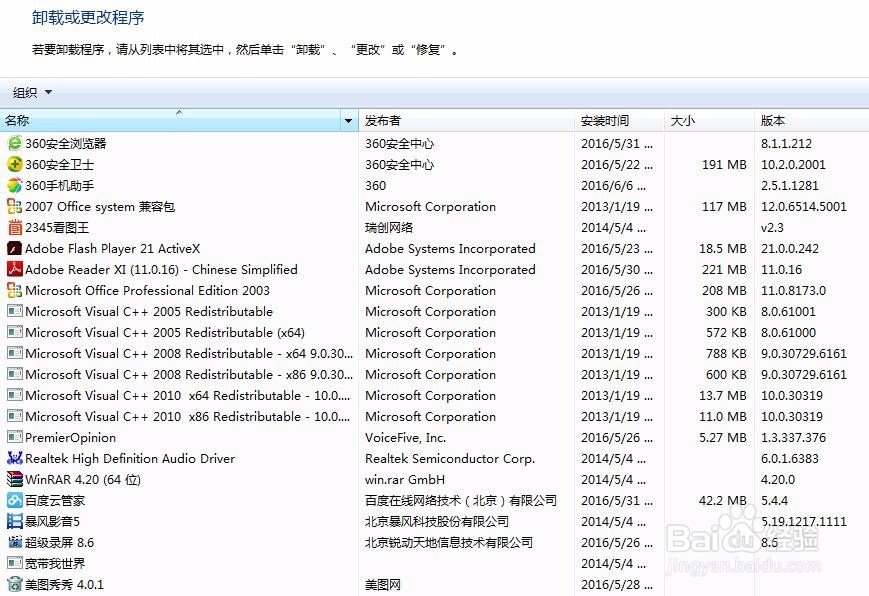Image resolution: width=869 pixels, height=596 pixels.
Task: Select the 2345看图王 entry name
Action: pos(57,228)
